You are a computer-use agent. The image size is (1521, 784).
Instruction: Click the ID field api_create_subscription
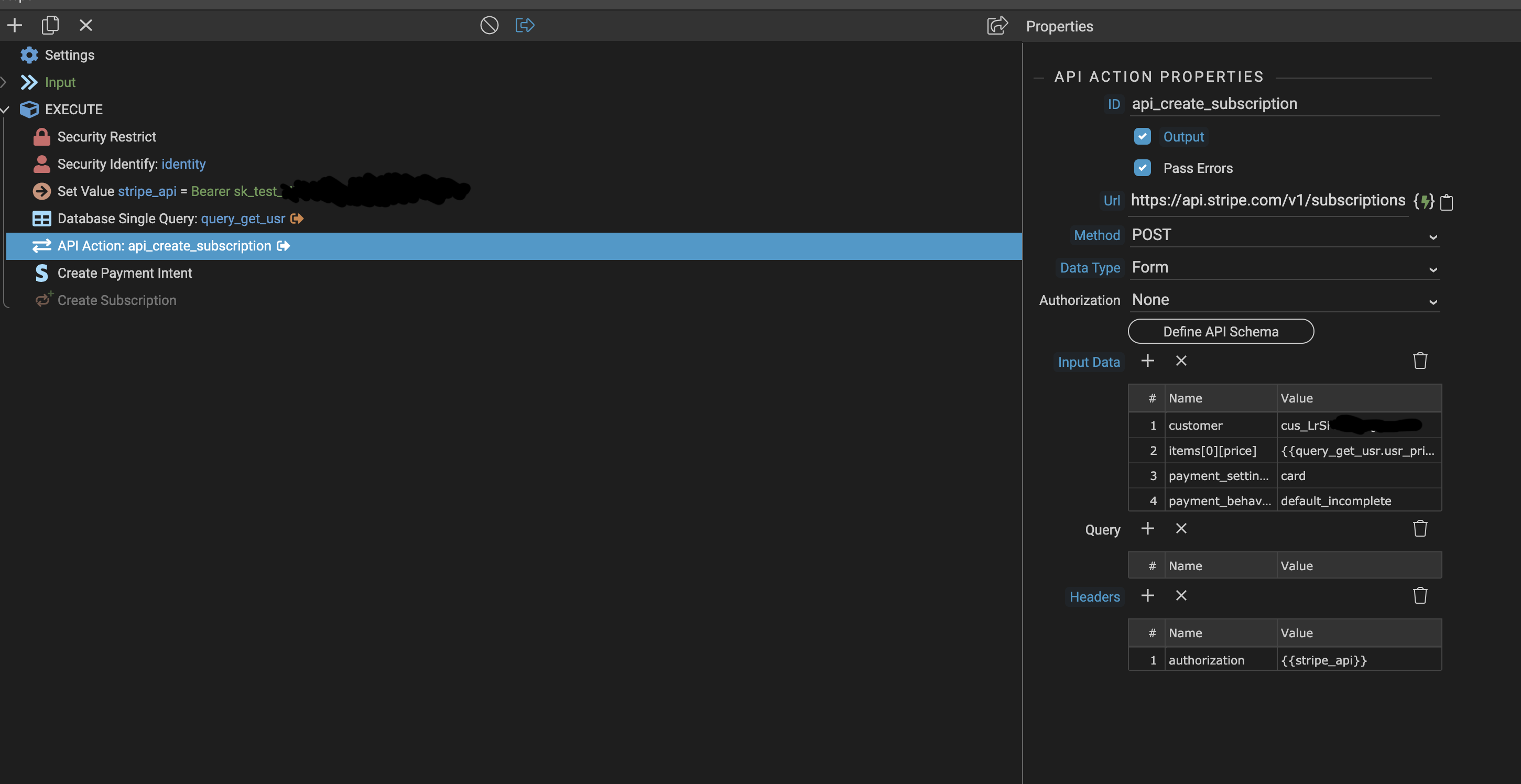click(x=1284, y=104)
